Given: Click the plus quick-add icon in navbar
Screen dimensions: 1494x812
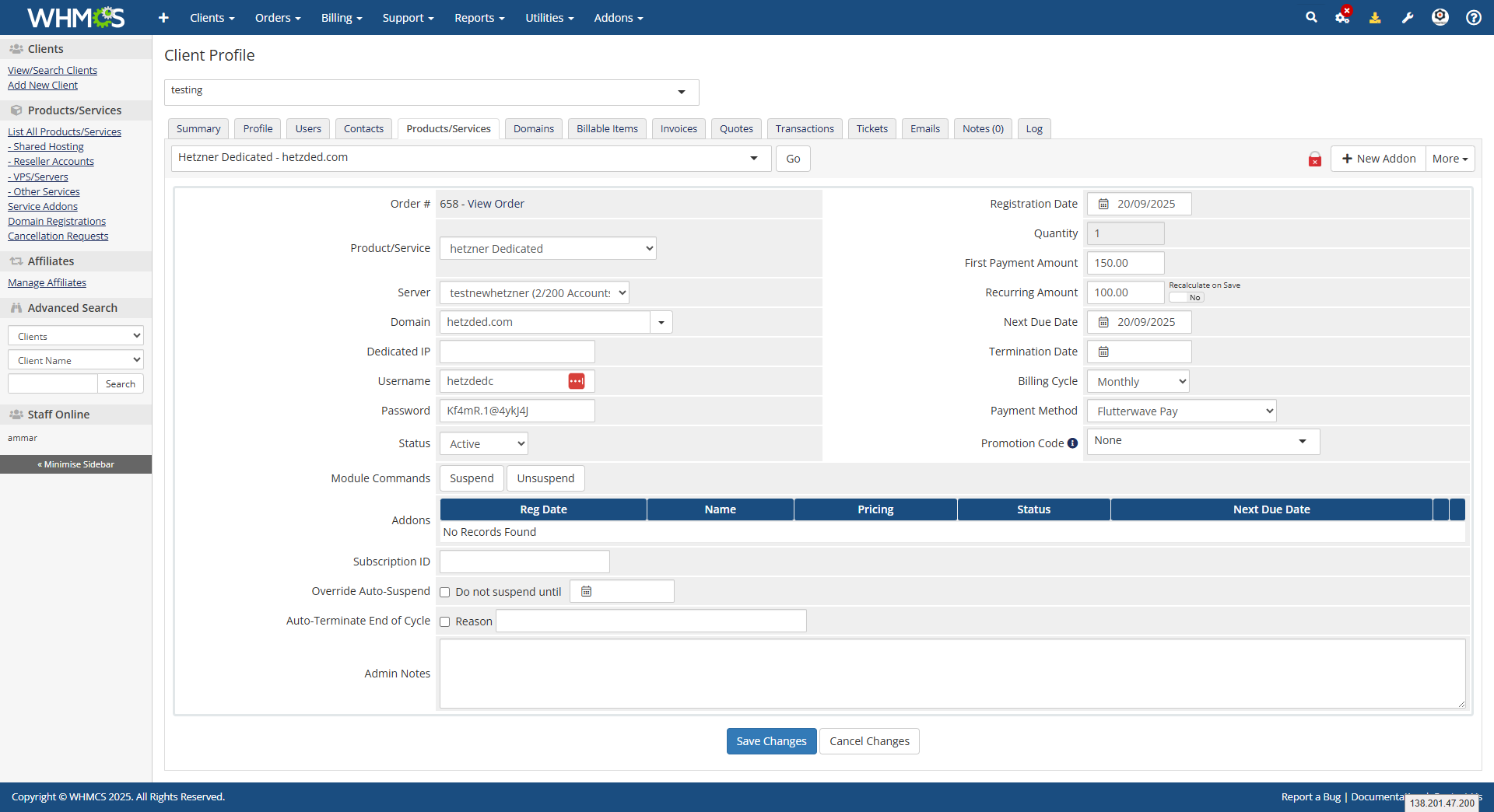Looking at the screenshot, I should pyautogui.click(x=163, y=17).
